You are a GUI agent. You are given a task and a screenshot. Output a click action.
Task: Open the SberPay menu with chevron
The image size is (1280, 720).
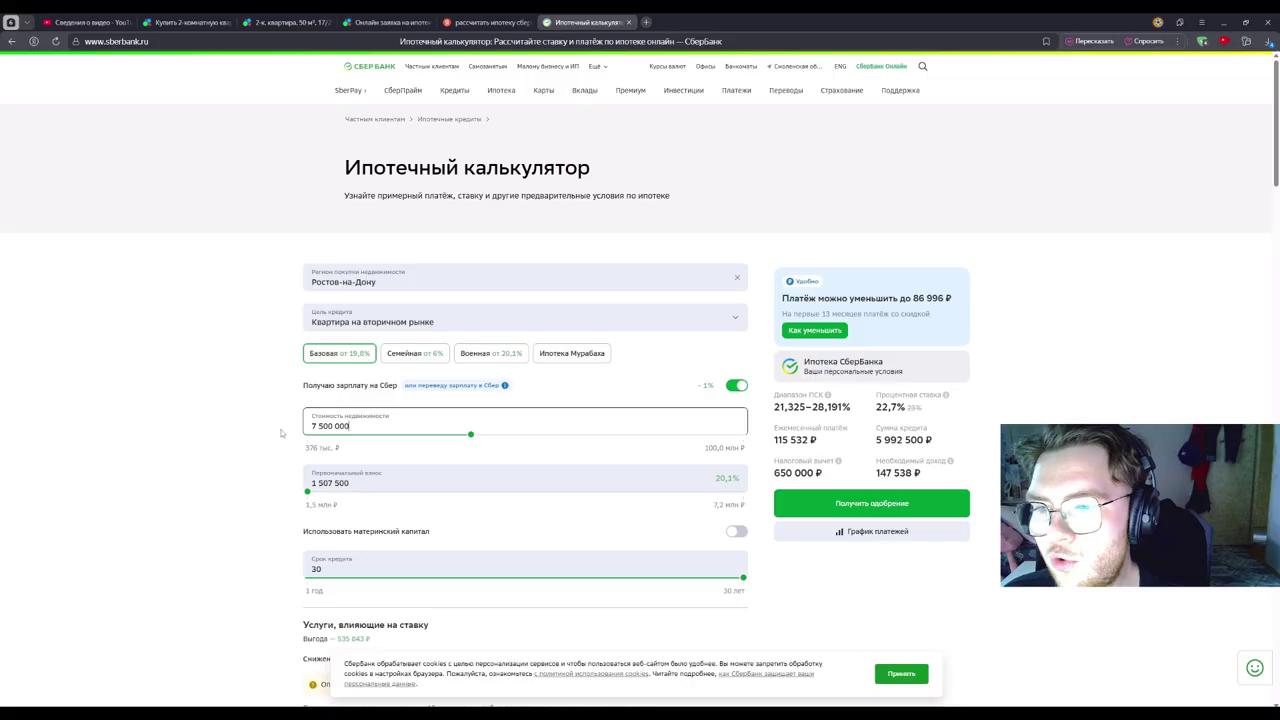pos(350,90)
